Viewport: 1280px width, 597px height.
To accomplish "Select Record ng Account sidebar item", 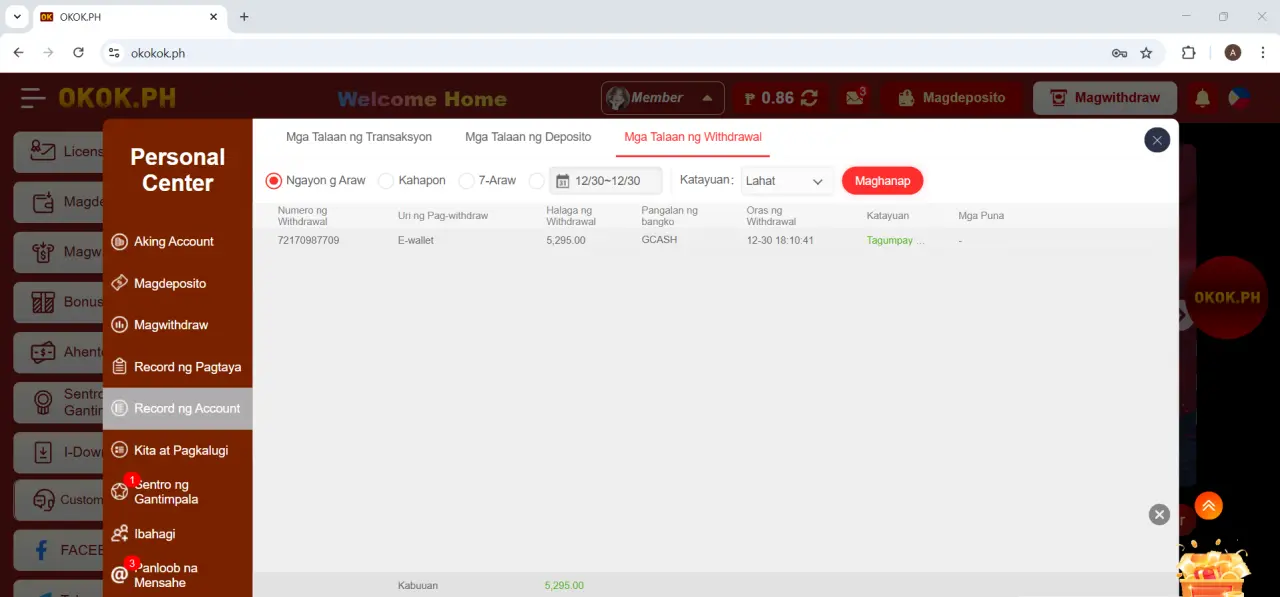I will [177, 408].
